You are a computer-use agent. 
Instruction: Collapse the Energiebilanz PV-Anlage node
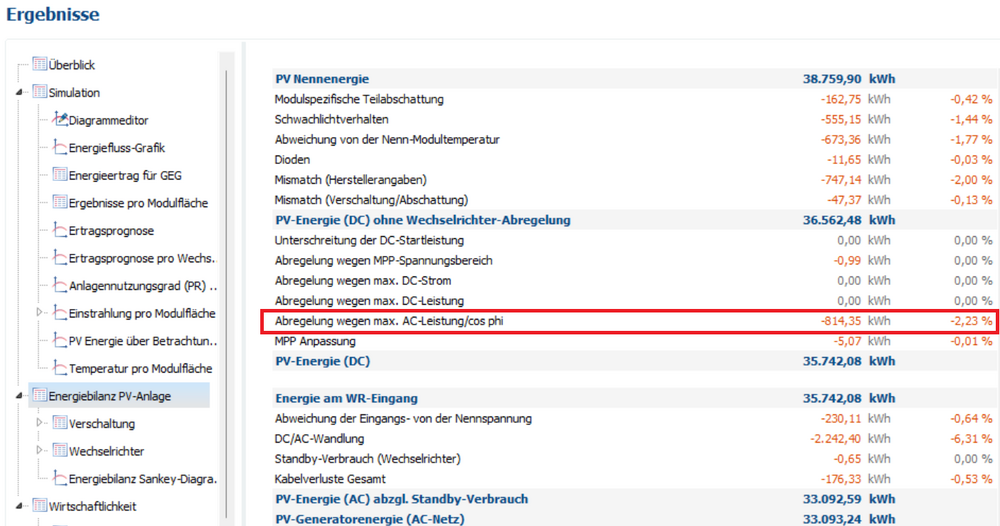(19, 396)
